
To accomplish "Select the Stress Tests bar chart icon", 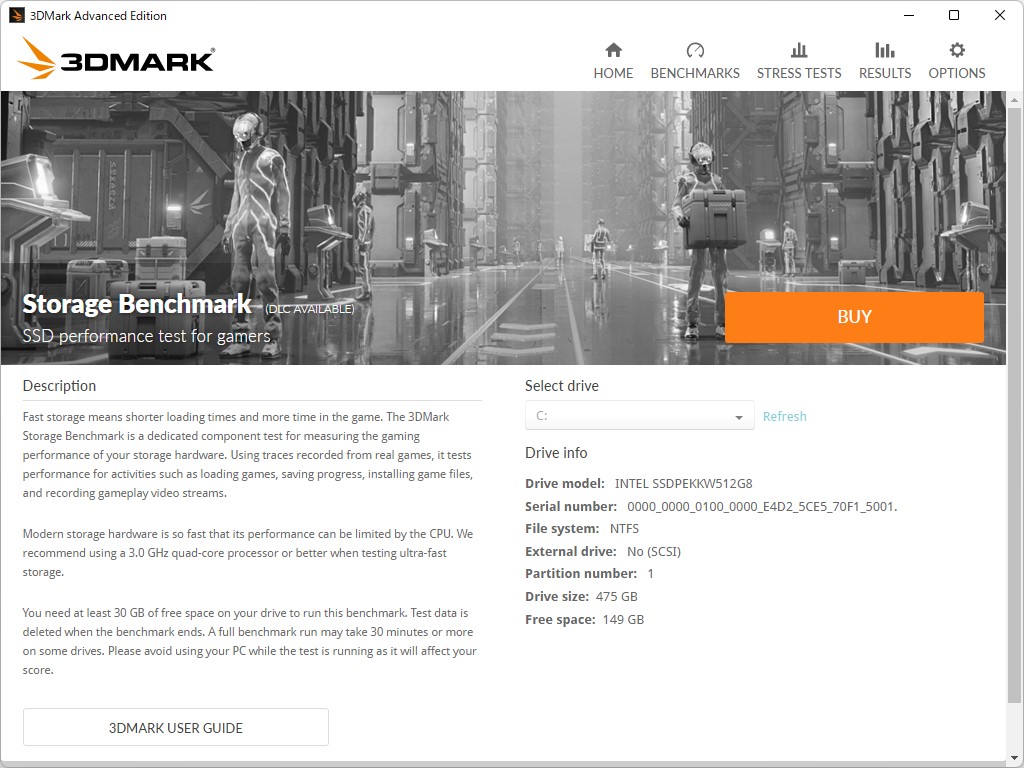I will point(799,48).
